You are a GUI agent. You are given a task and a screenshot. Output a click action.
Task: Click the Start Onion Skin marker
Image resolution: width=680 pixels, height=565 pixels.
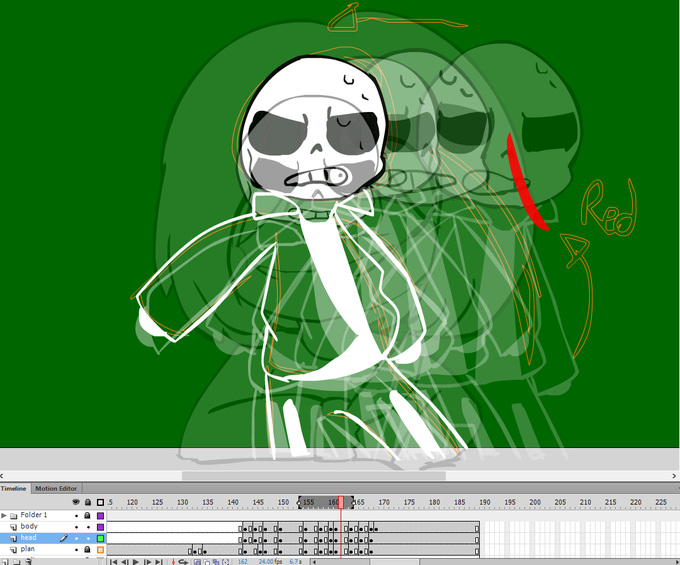pyautogui.click(x=299, y=503)
